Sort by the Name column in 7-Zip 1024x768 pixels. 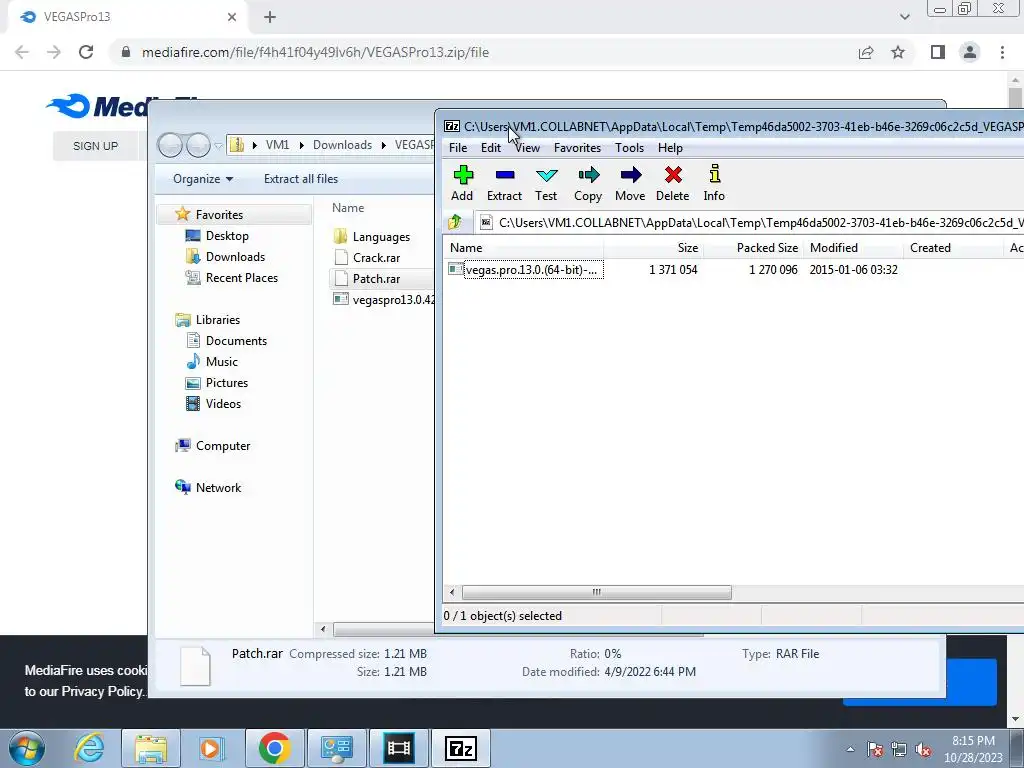point(524,248)
